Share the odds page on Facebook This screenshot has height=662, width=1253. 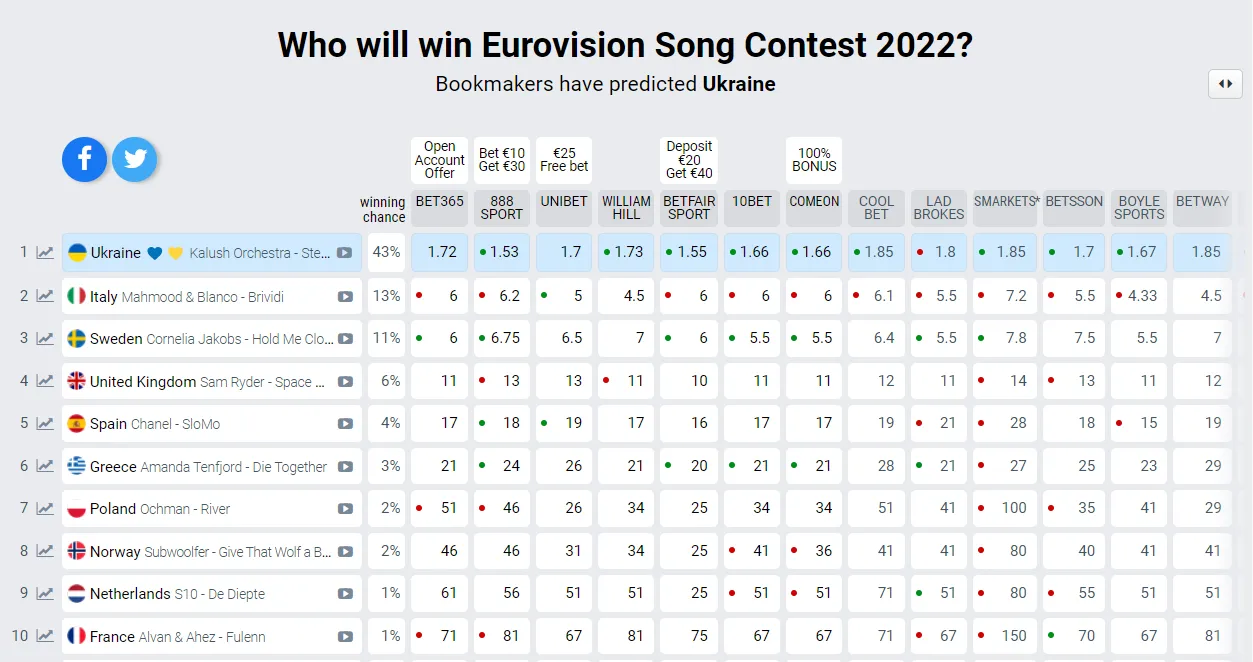point(85,159)
